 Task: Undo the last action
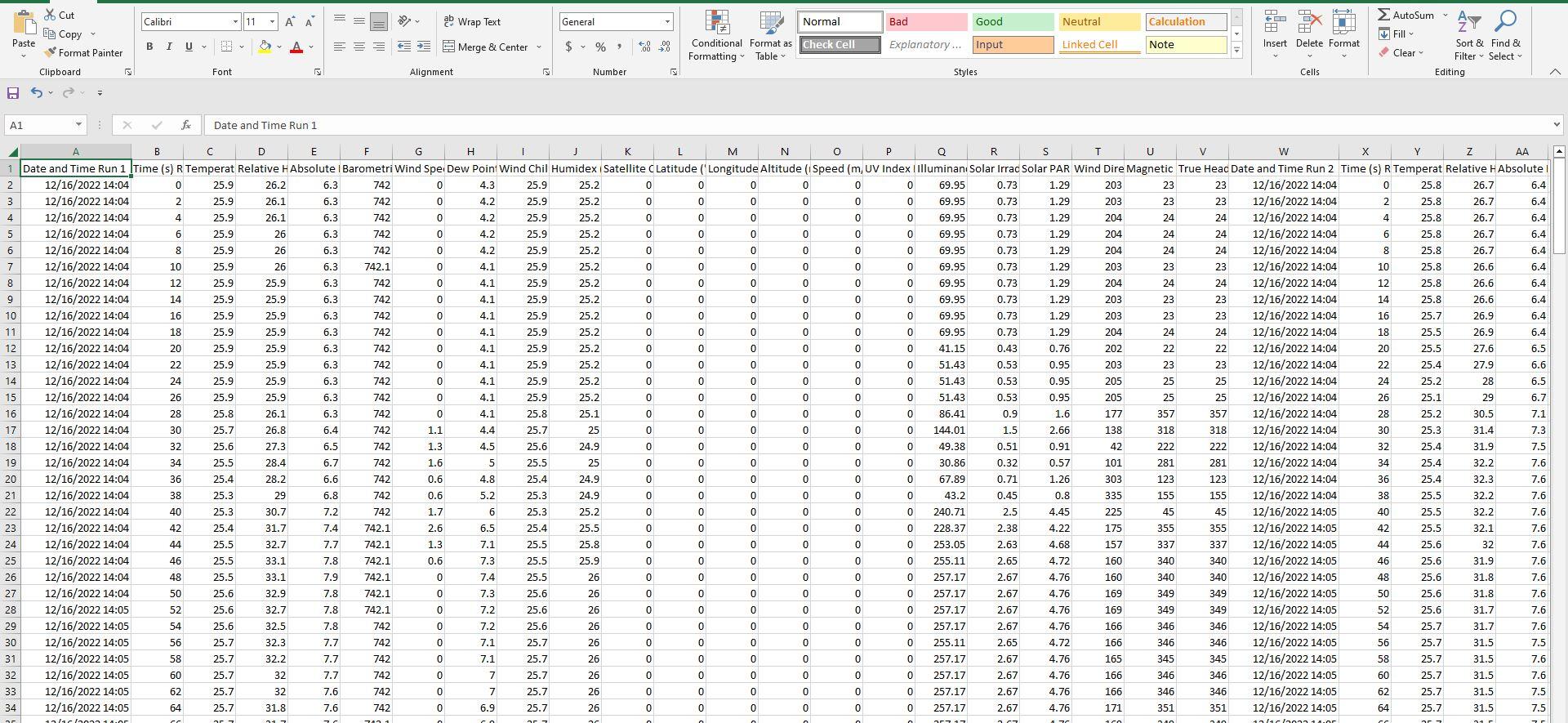click(36, 92)
